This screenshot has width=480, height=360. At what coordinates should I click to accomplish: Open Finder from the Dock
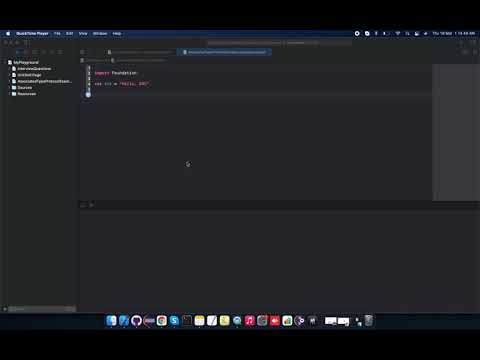[111, 321]
